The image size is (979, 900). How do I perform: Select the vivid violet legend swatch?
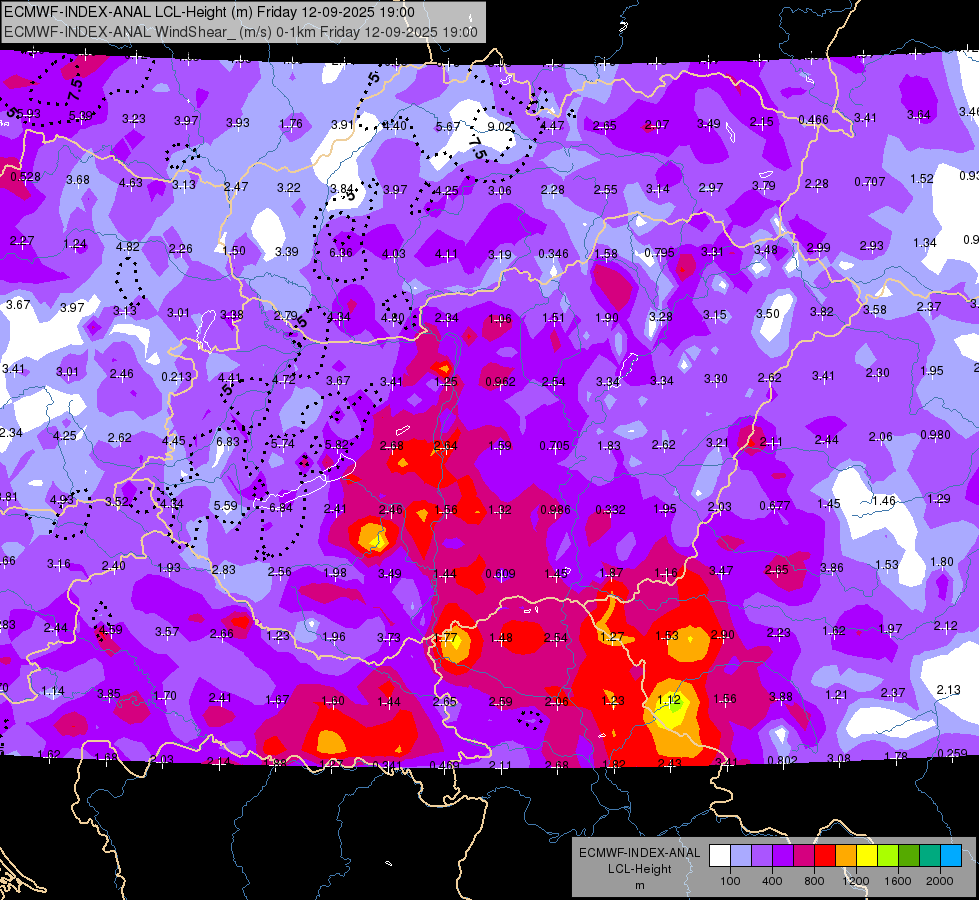pos(783,855)
